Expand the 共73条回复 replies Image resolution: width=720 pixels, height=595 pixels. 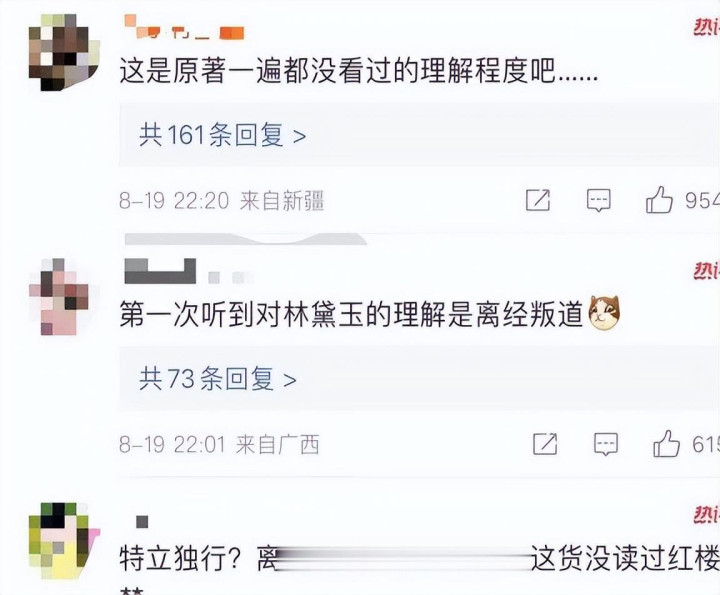(x=218, y=379)
